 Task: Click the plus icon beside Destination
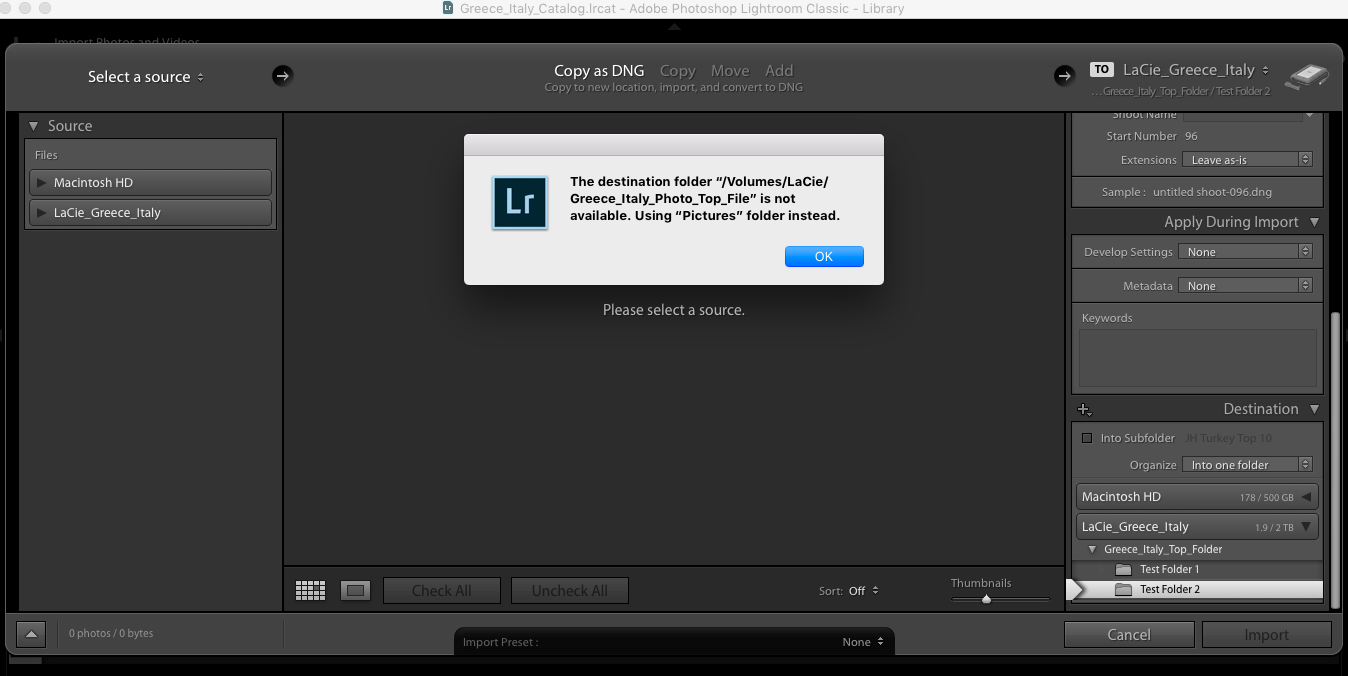click(1084, 410)
